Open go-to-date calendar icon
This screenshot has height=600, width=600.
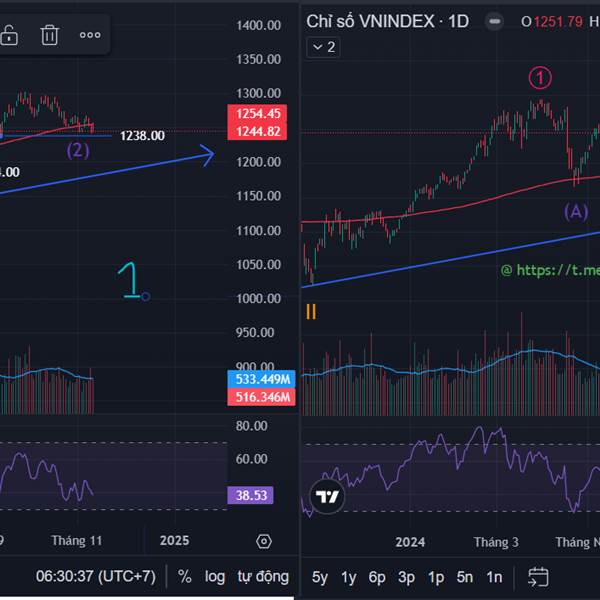point(538,577)
